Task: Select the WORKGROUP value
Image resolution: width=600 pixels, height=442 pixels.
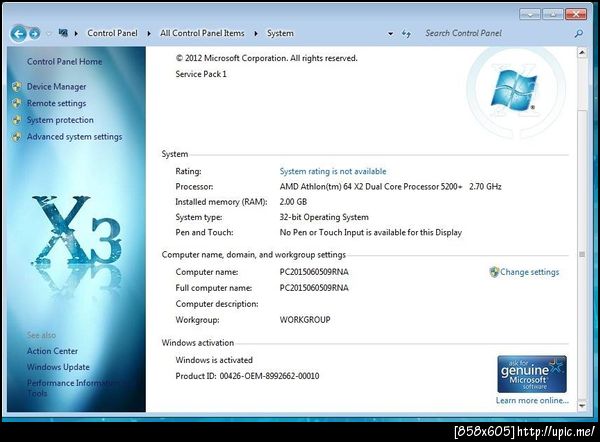Action: coord(305,320)
